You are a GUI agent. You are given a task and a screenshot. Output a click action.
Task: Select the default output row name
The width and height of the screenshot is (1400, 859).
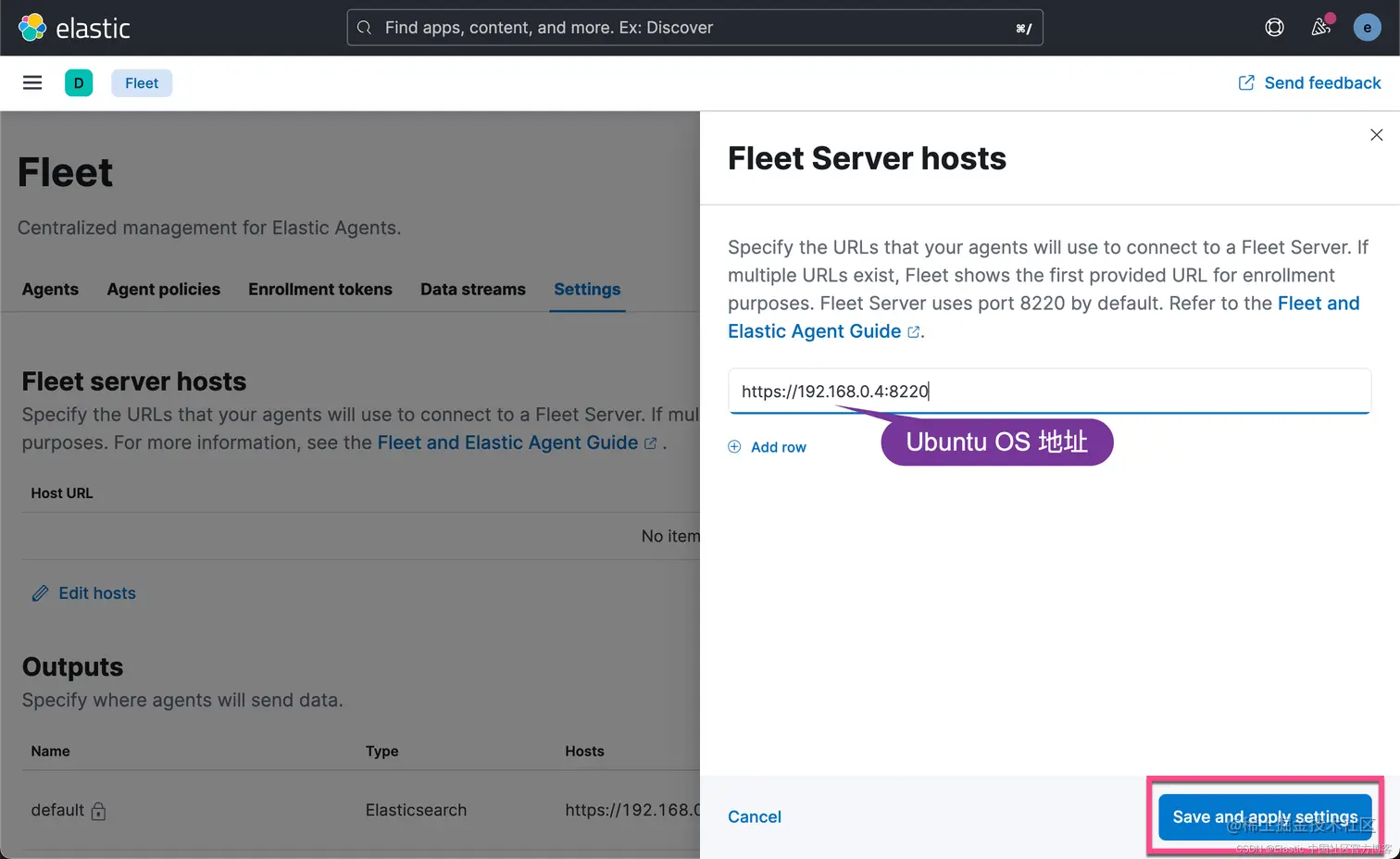click(57, 811)
